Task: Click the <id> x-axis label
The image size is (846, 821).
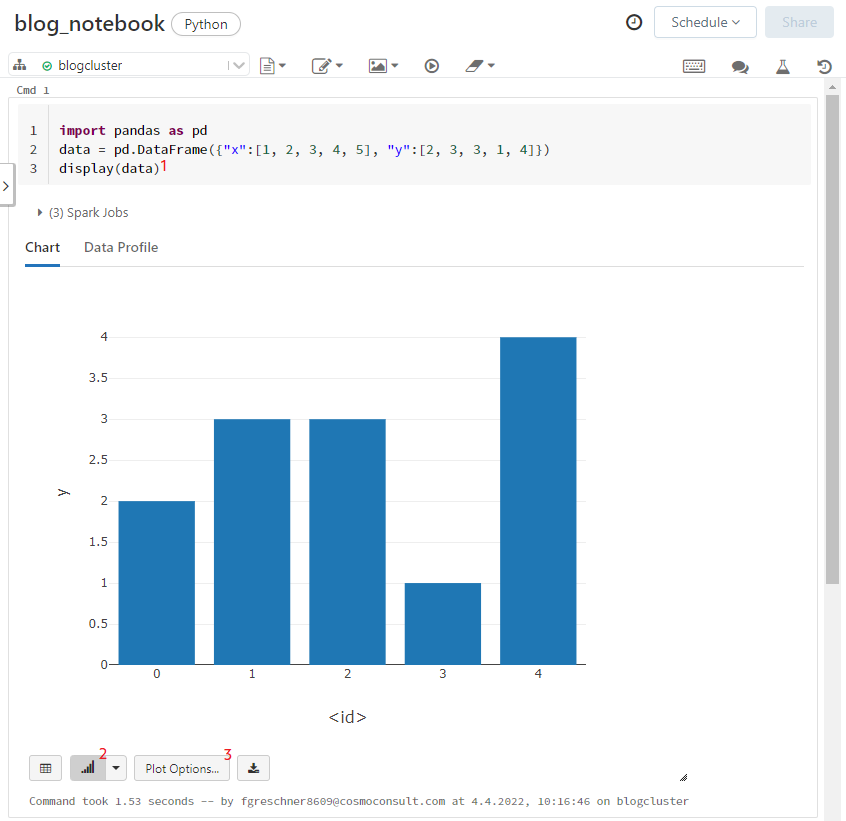Action: 347,717
